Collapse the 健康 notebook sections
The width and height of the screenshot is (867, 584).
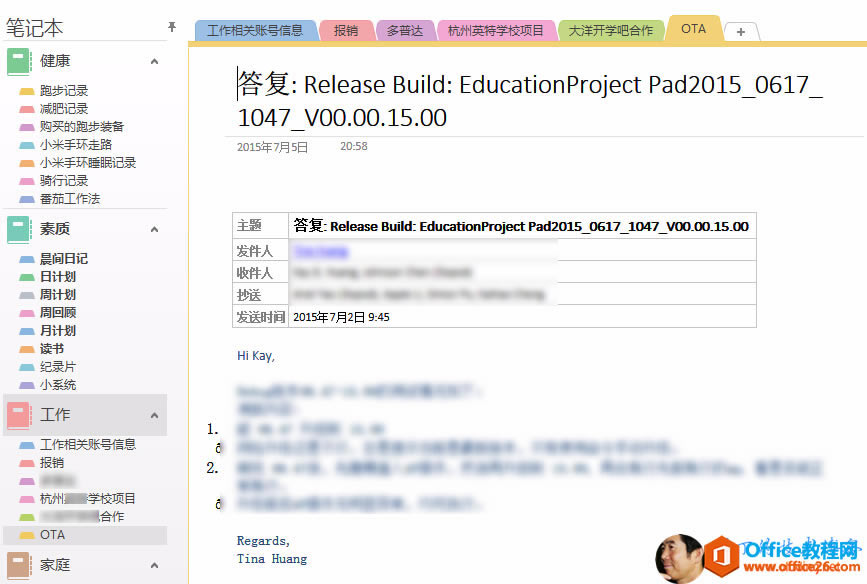[154, 61]
